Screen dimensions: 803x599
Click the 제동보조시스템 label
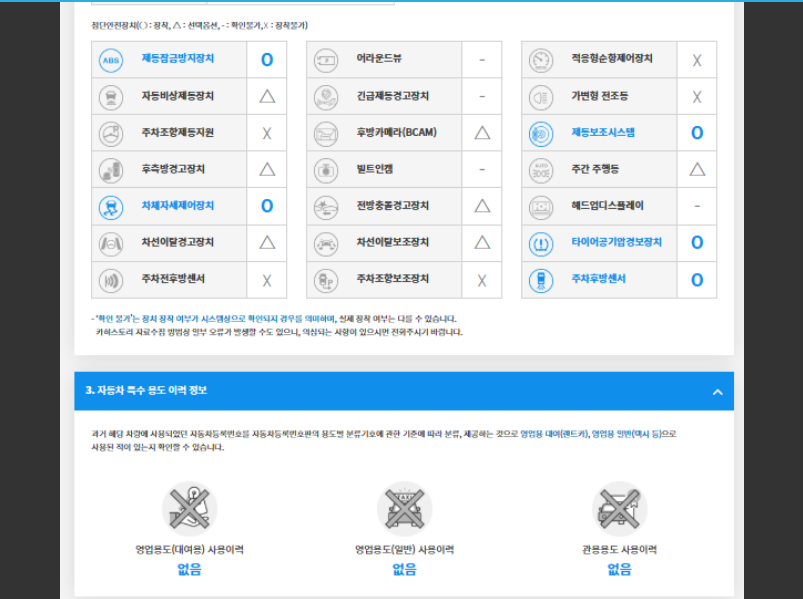(x=603, y=132)
